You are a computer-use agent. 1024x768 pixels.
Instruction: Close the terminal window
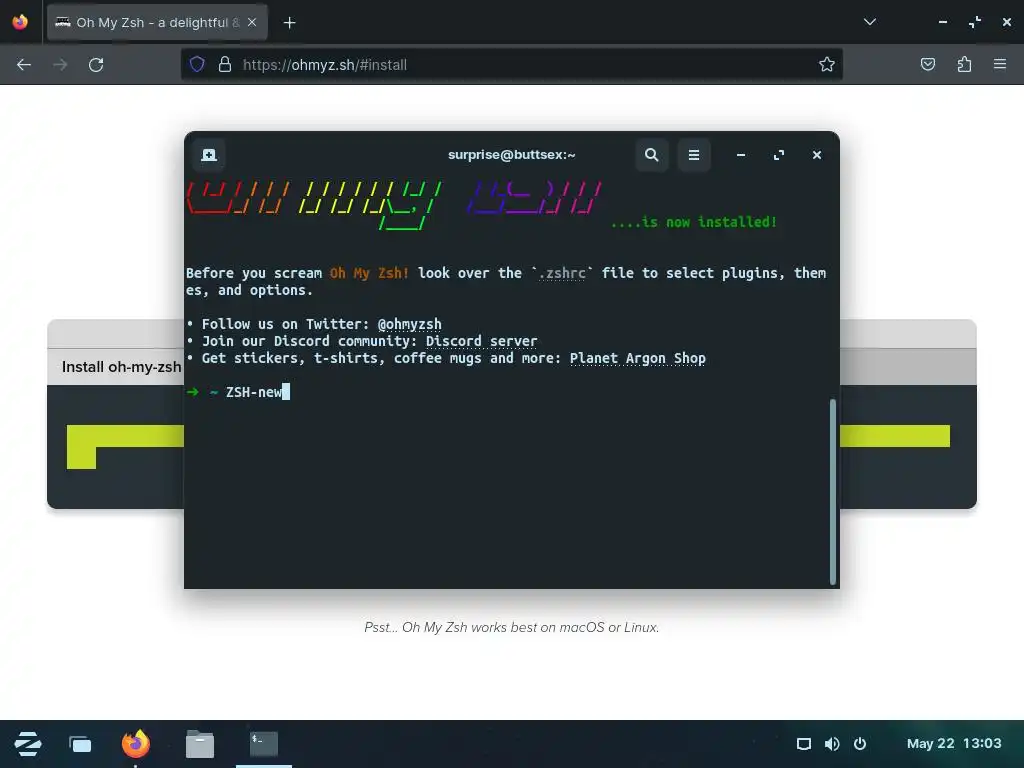click(x=816, y=155)
